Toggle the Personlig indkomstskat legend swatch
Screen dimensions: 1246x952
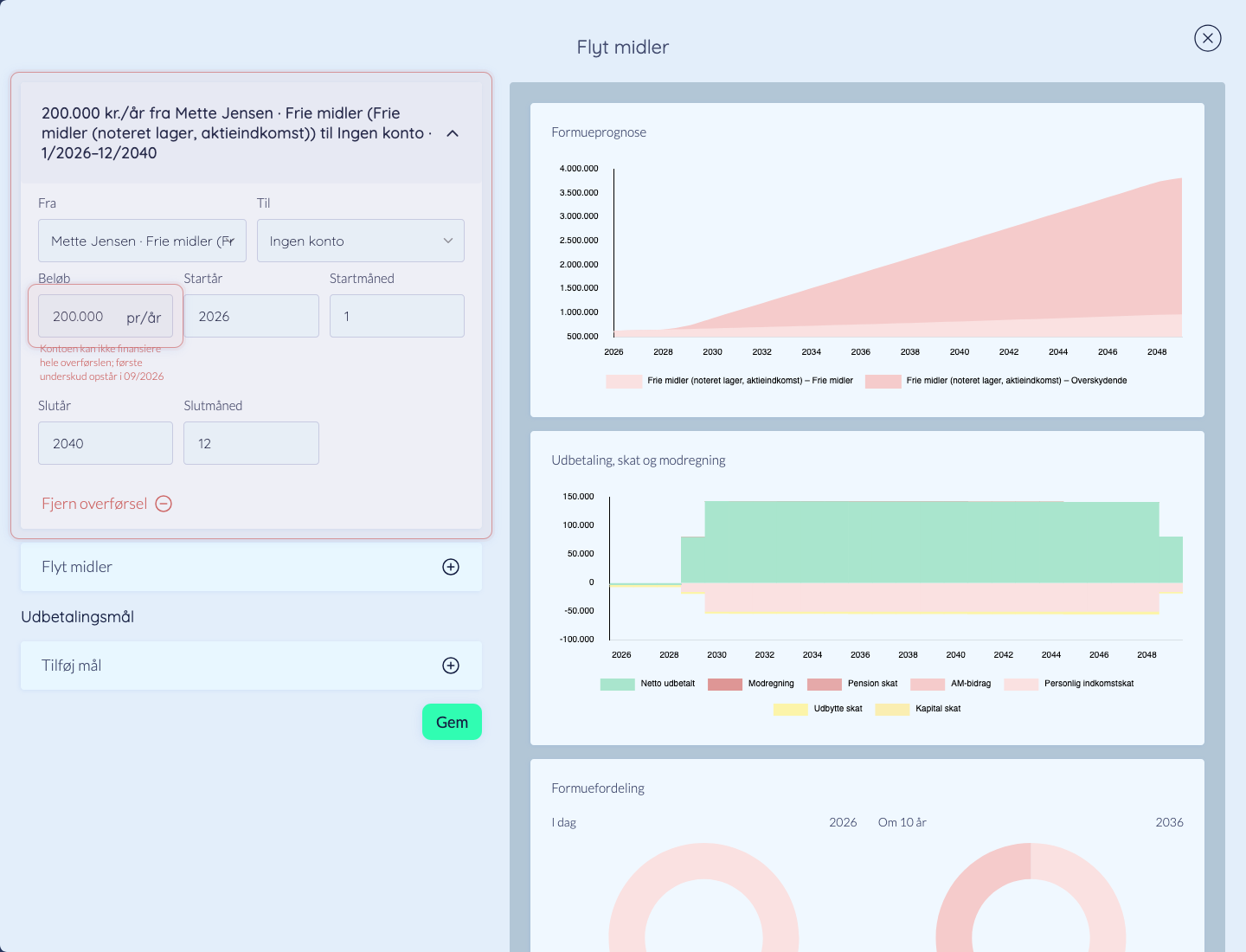[1021, 684]
